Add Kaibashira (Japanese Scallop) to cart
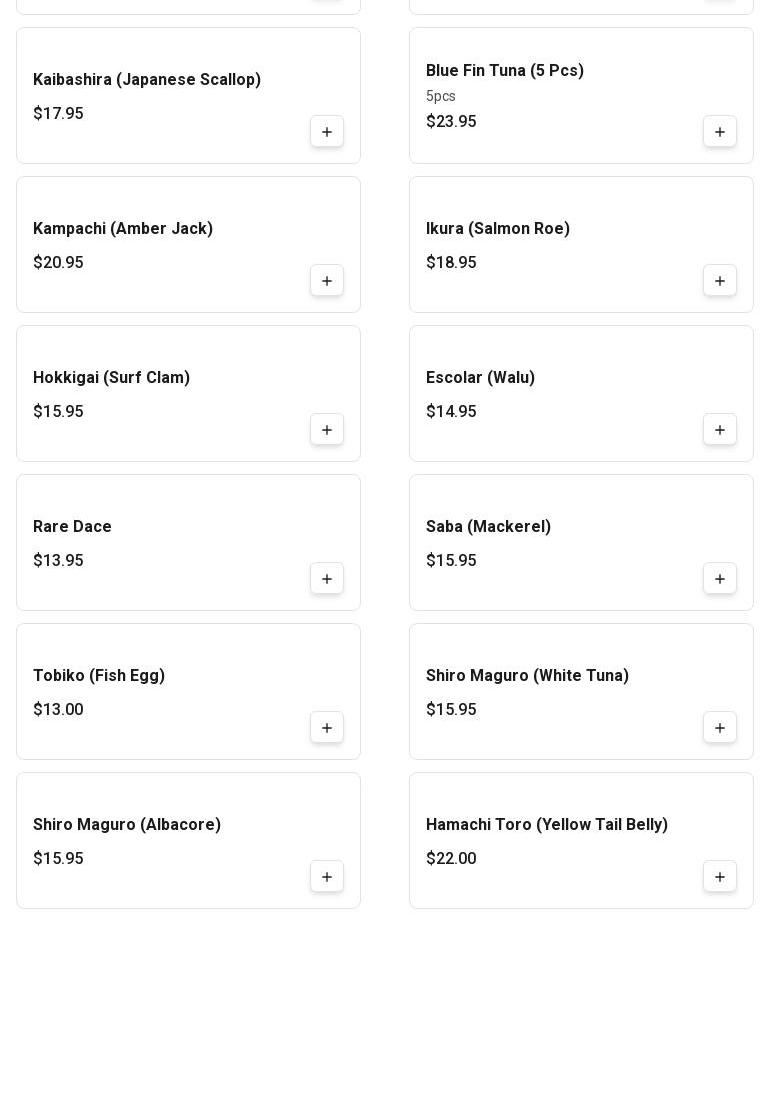The height and width of the screenshot is (1103, 770). tap(327, 132)
